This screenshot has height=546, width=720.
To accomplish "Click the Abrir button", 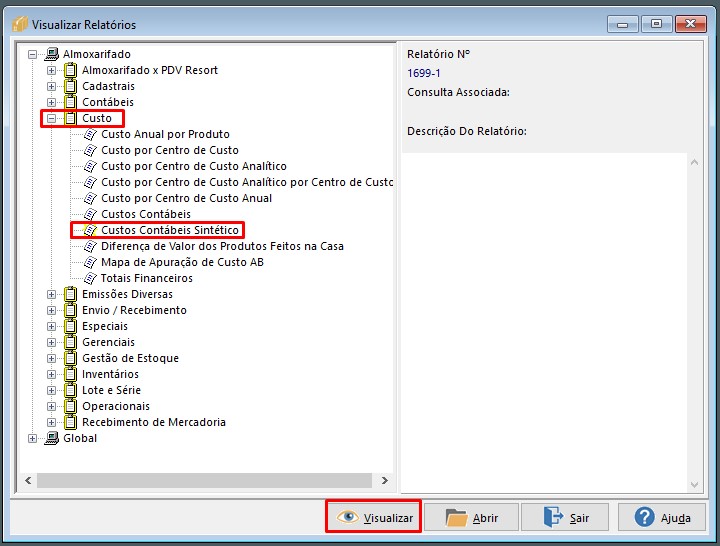I will [472, 517].
